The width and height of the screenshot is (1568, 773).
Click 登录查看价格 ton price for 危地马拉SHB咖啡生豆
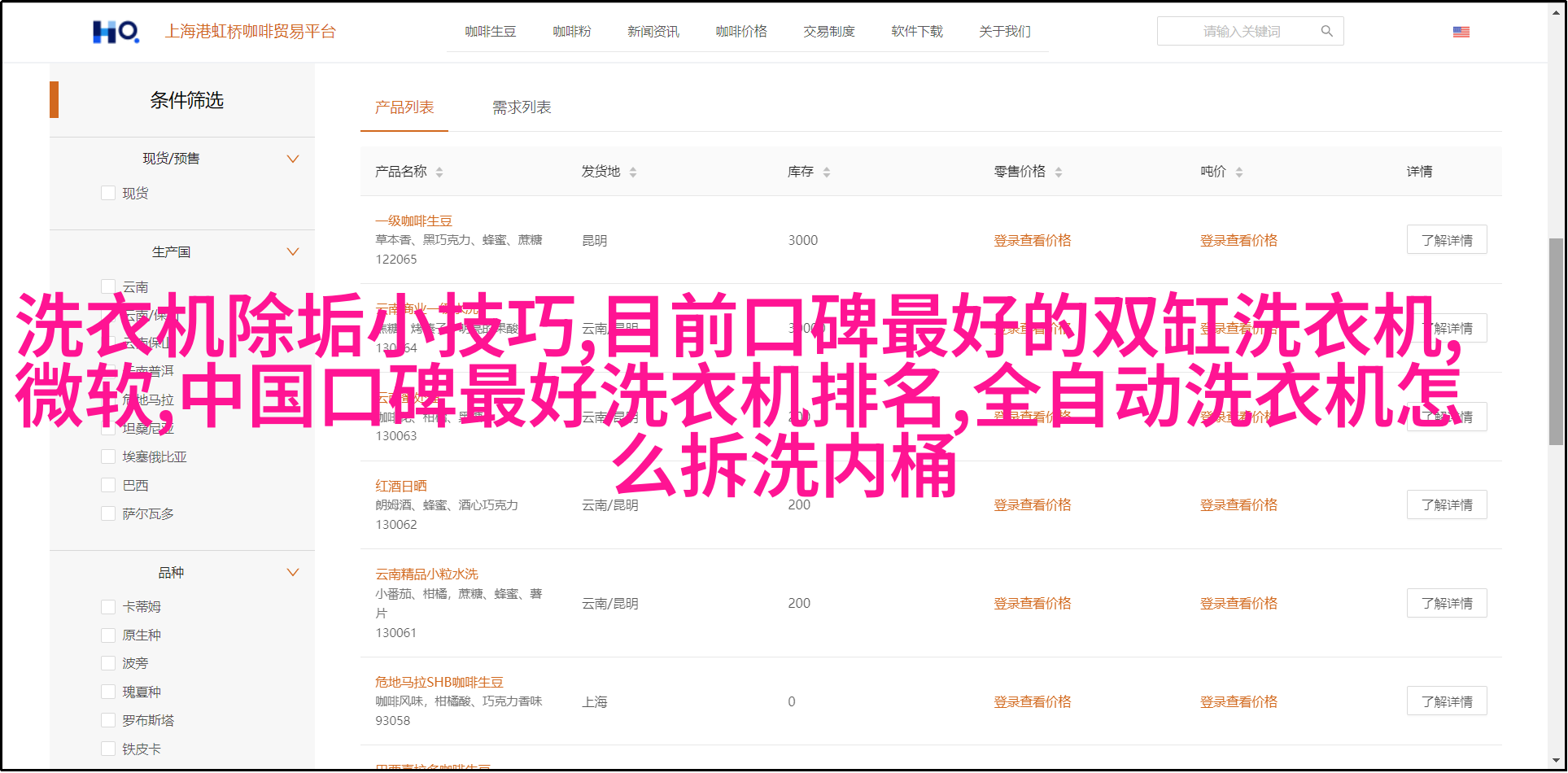point(1238,702)
